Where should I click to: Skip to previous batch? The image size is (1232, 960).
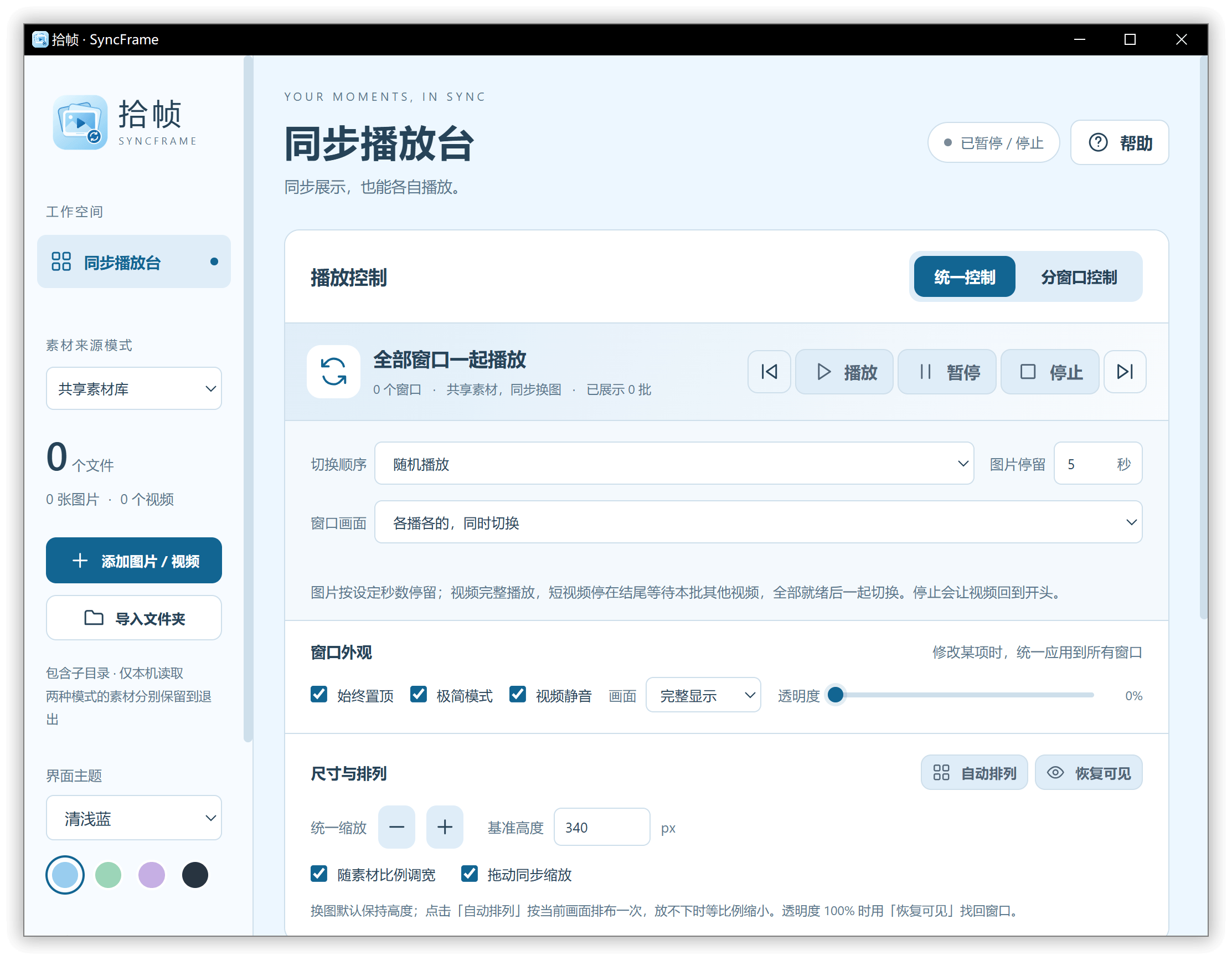(769, 372)
